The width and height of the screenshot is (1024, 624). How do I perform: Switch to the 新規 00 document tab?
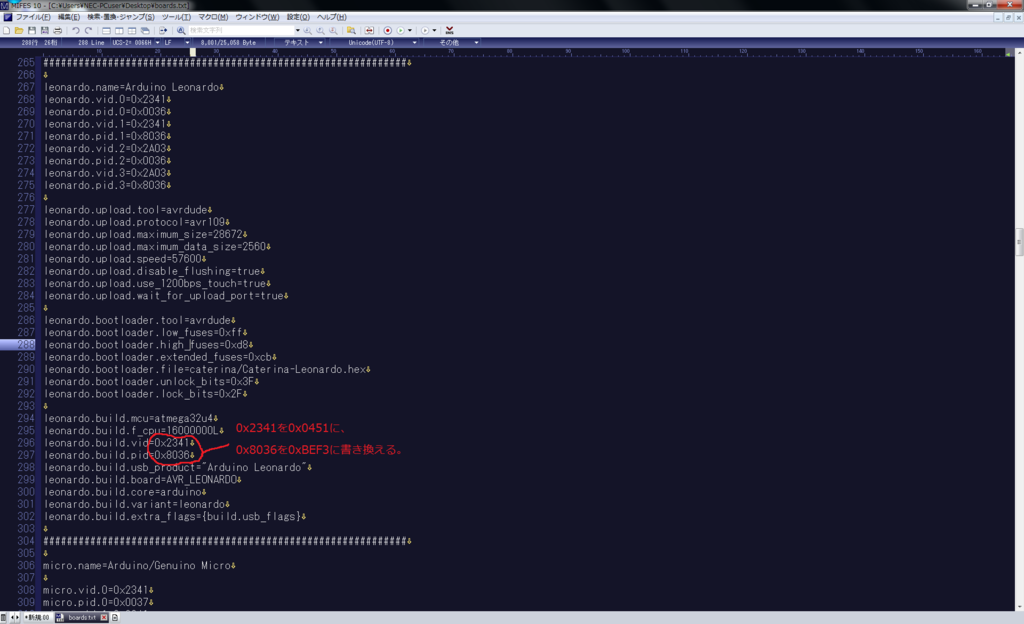(x=37, y=617)
